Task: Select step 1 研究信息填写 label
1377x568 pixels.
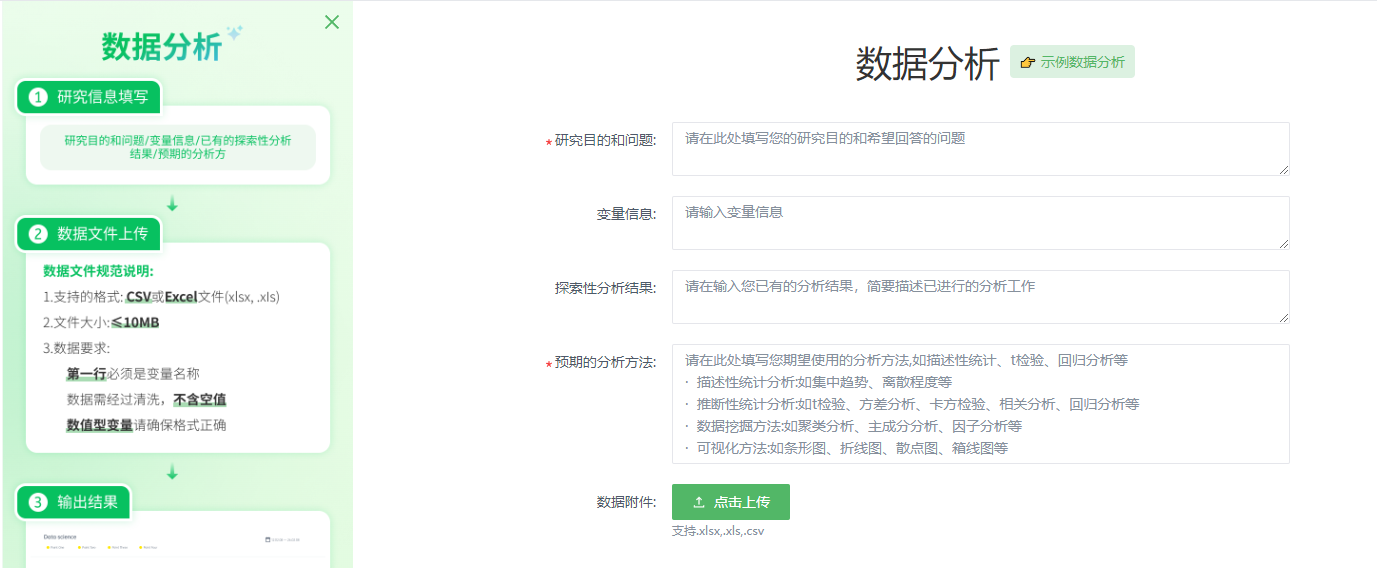Action: pos(89,97)
